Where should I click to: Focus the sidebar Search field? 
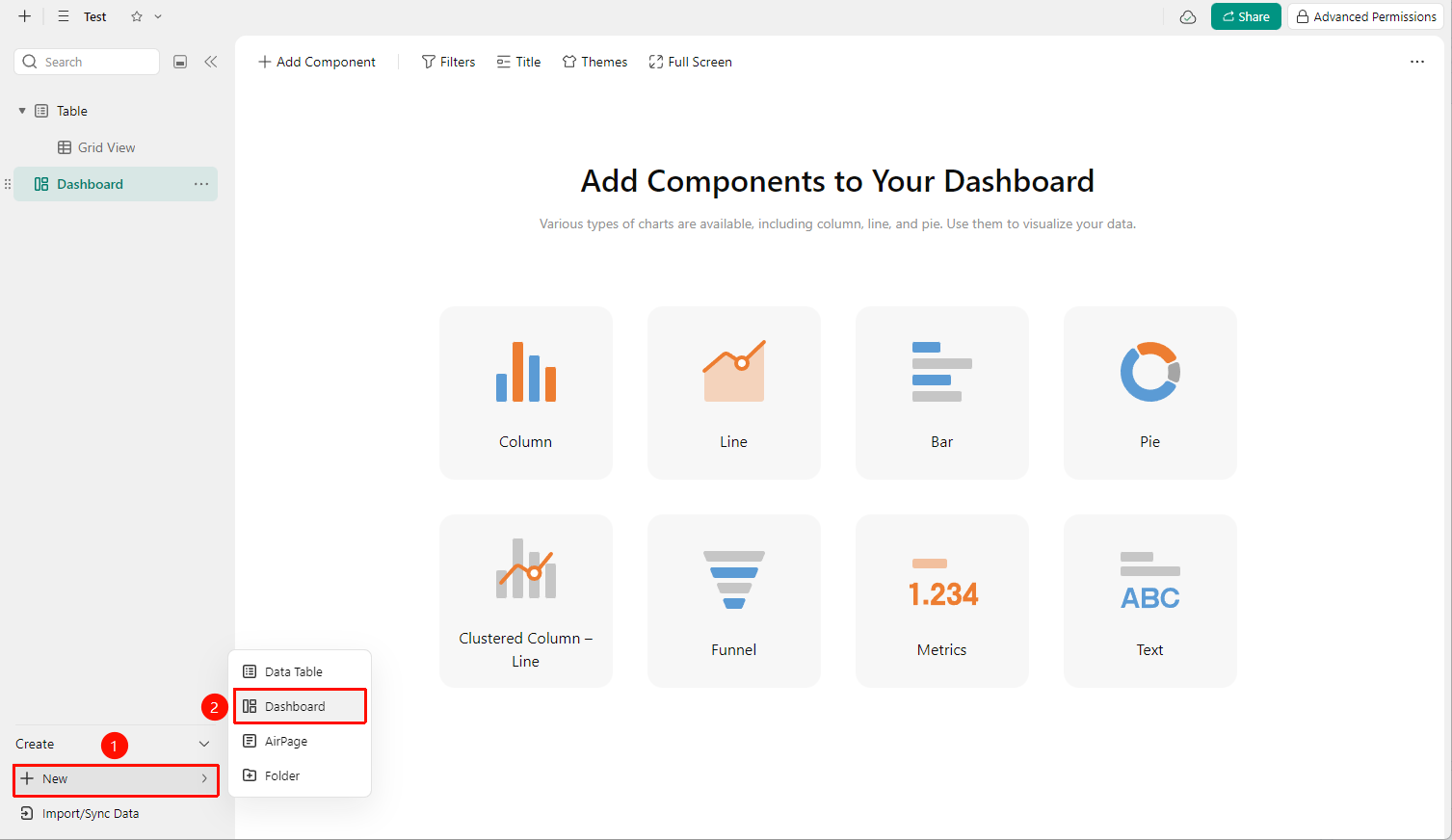tap(87, 62)
